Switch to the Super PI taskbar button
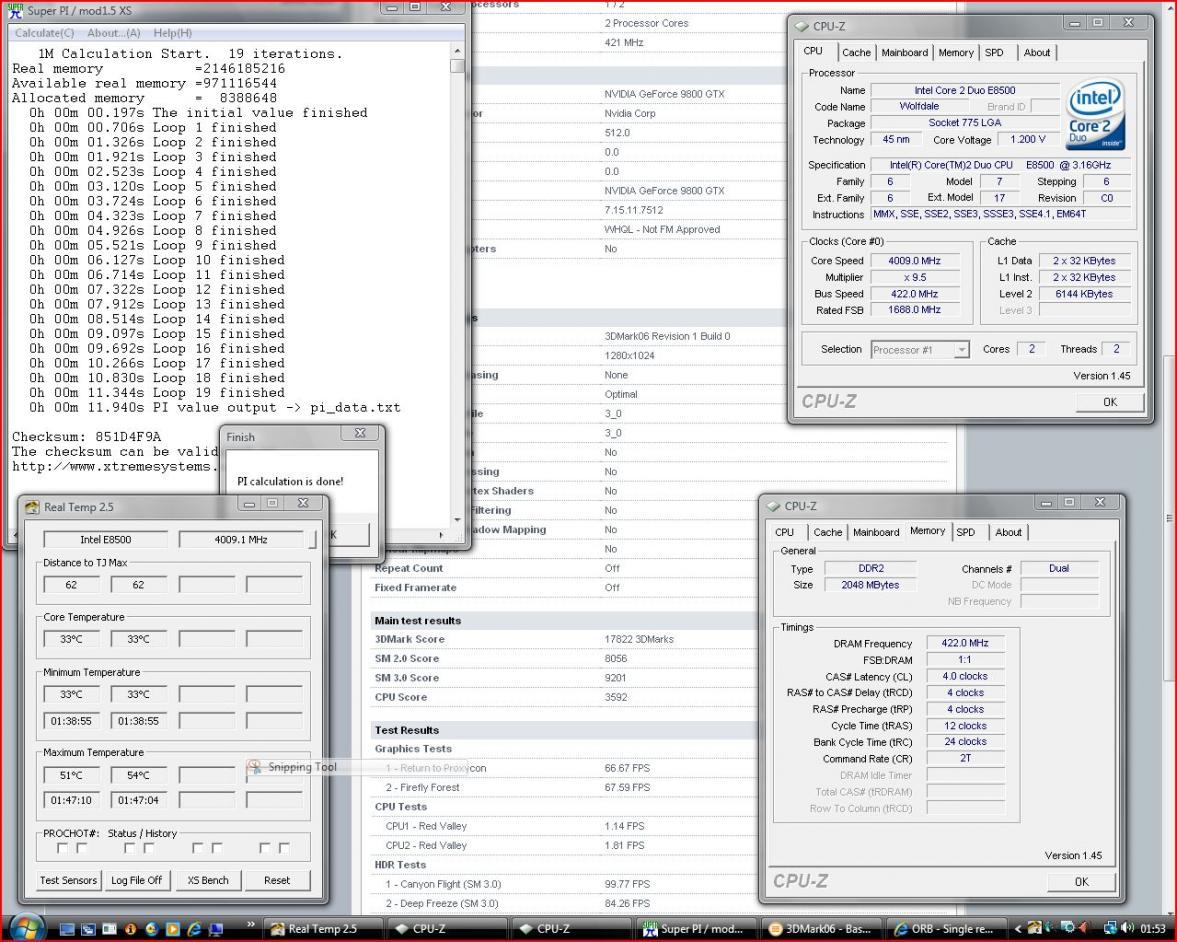 click(694, 928)
